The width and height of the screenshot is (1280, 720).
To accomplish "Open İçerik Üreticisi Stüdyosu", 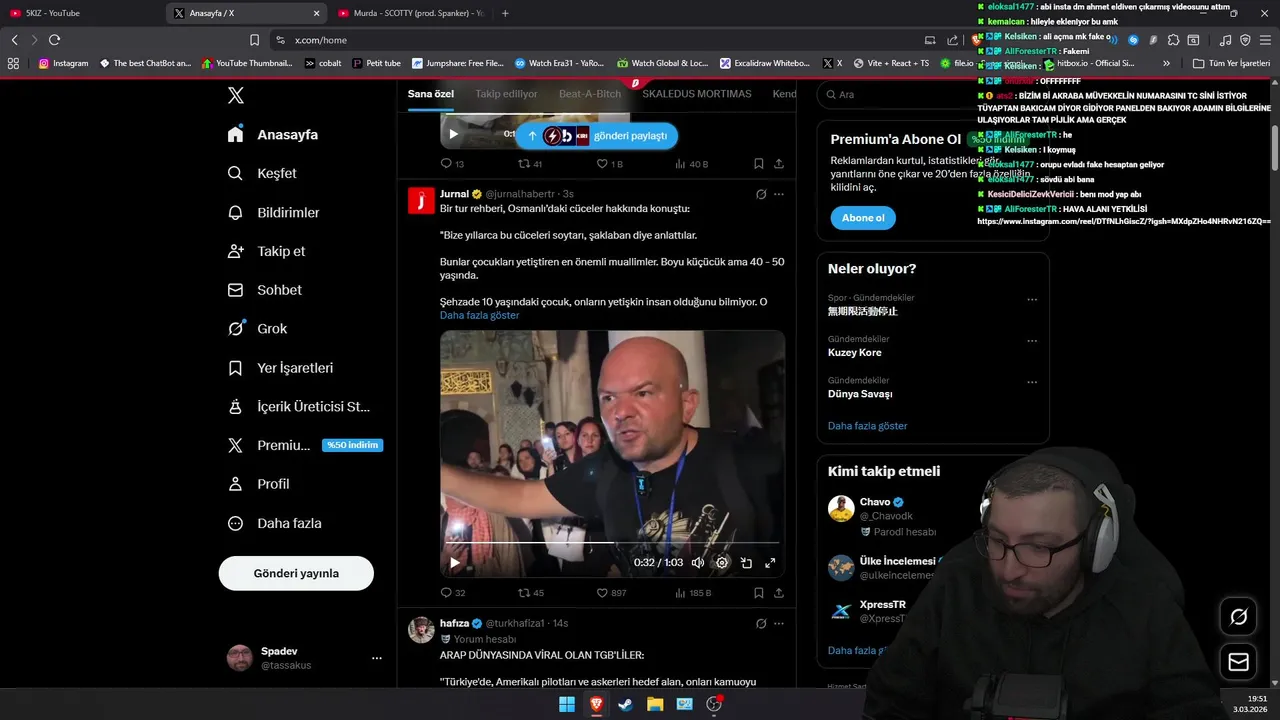I will pos(299,406).
